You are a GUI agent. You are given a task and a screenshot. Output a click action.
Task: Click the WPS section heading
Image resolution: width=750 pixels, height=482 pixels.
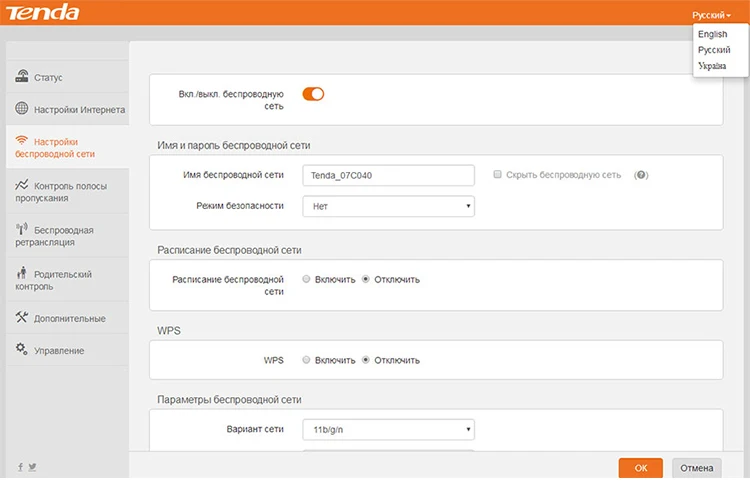169,330
